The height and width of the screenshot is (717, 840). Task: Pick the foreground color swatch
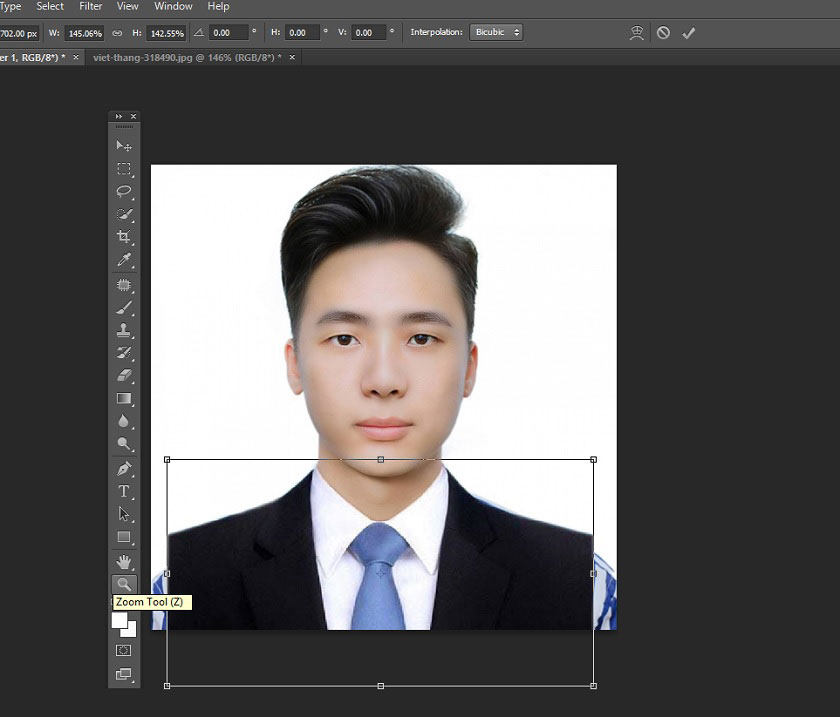pyautogui.click(x=119, y=620)
